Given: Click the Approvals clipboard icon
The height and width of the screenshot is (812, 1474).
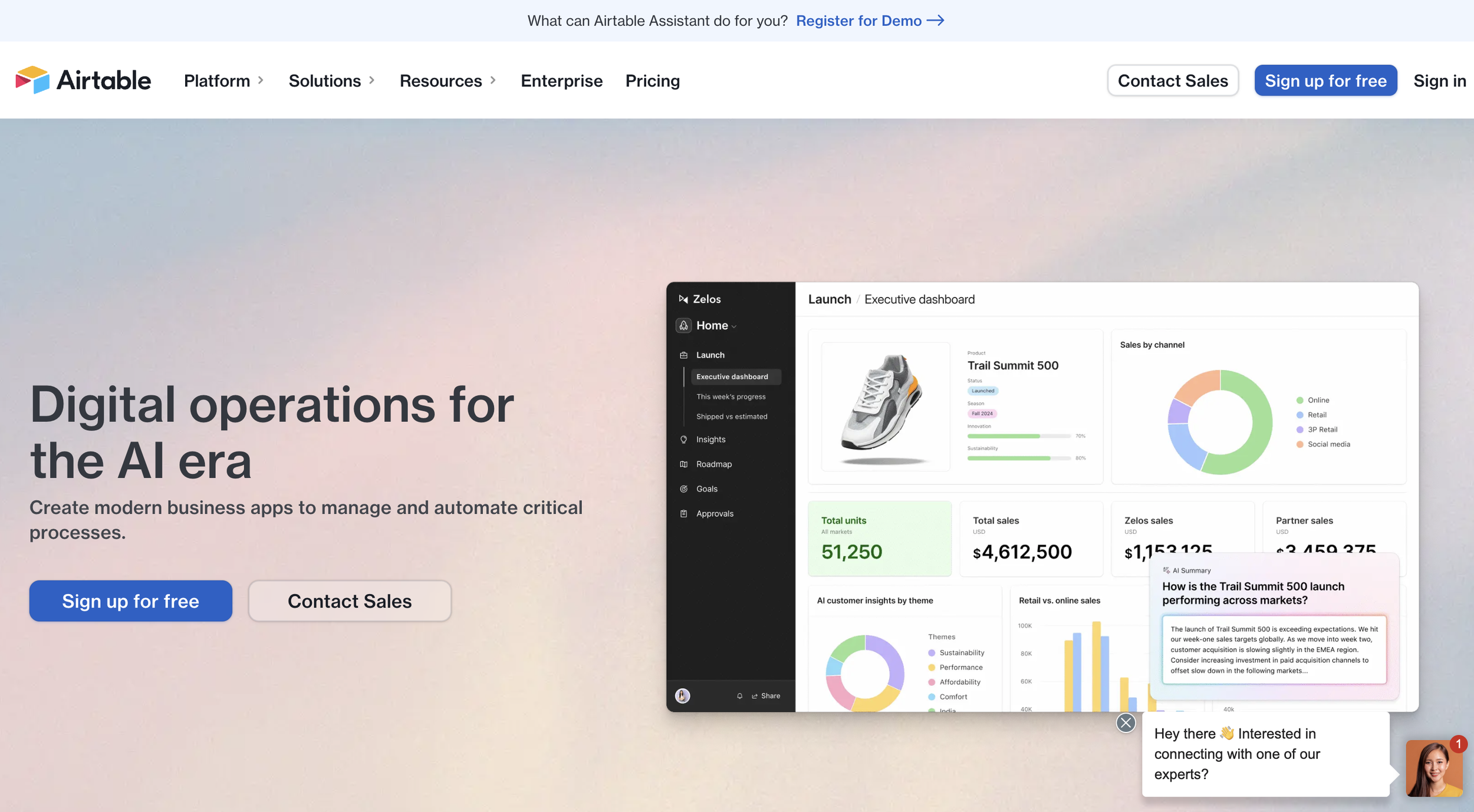Looking at the screenshot, I should [683, 514].
